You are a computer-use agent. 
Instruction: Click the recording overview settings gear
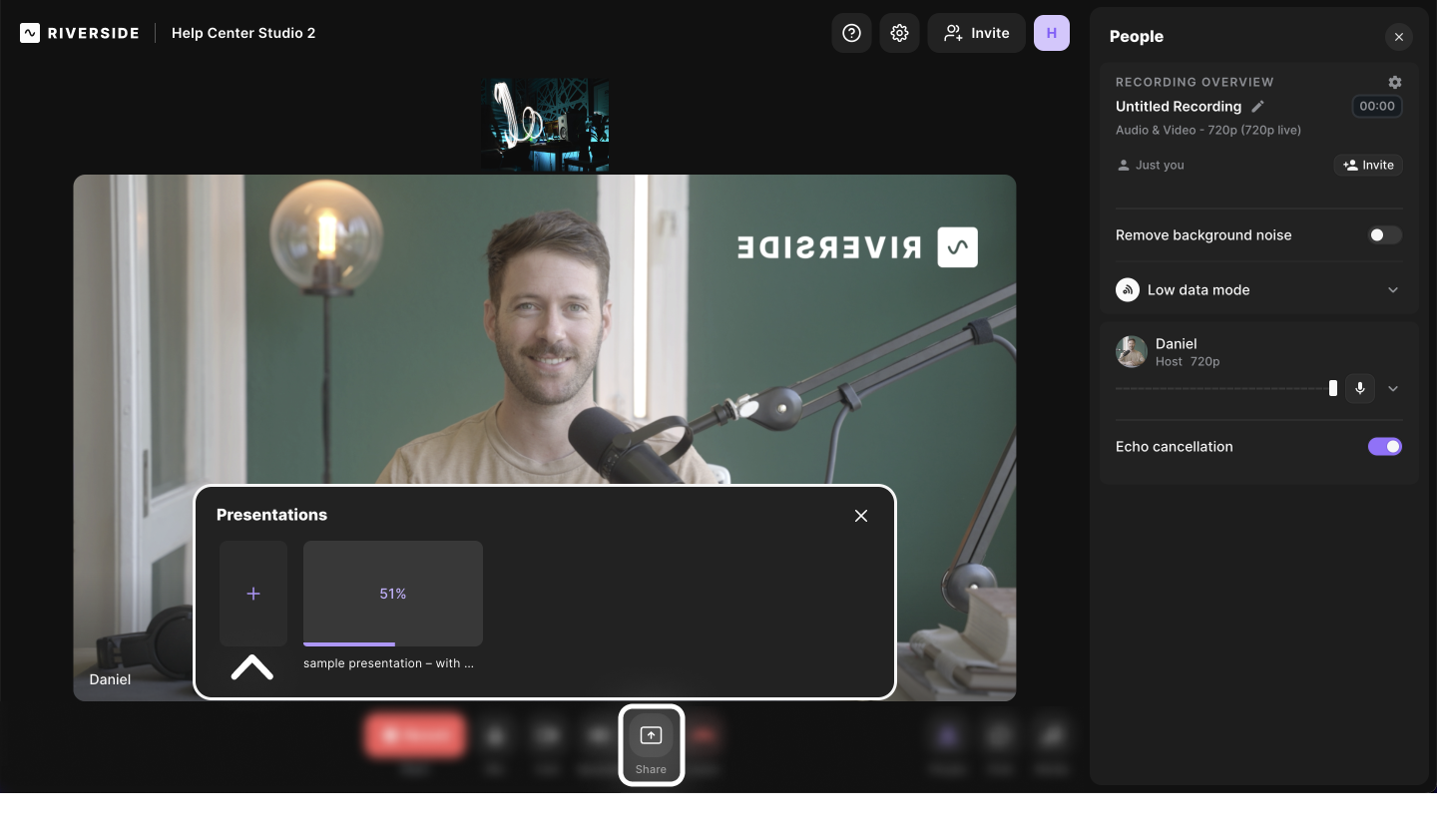coord(1394,82)
